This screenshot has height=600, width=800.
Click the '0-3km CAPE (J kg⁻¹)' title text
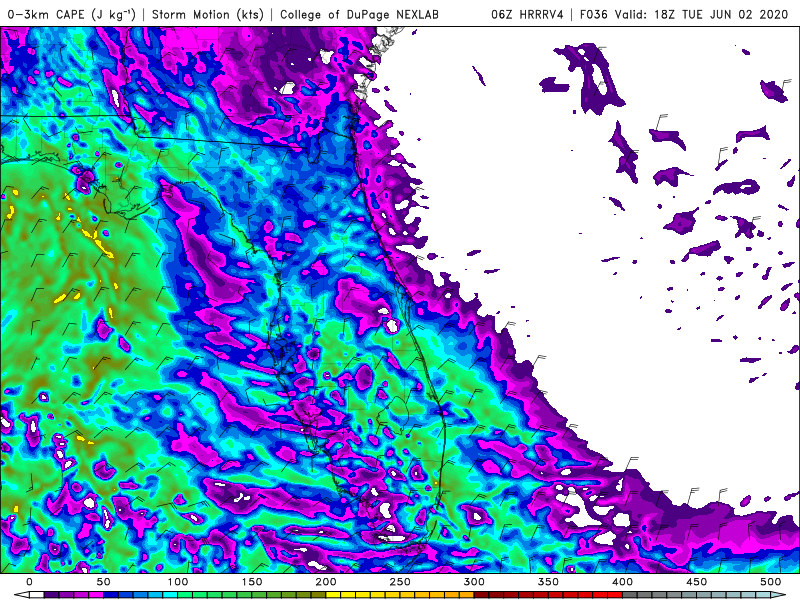pos(71,14)
